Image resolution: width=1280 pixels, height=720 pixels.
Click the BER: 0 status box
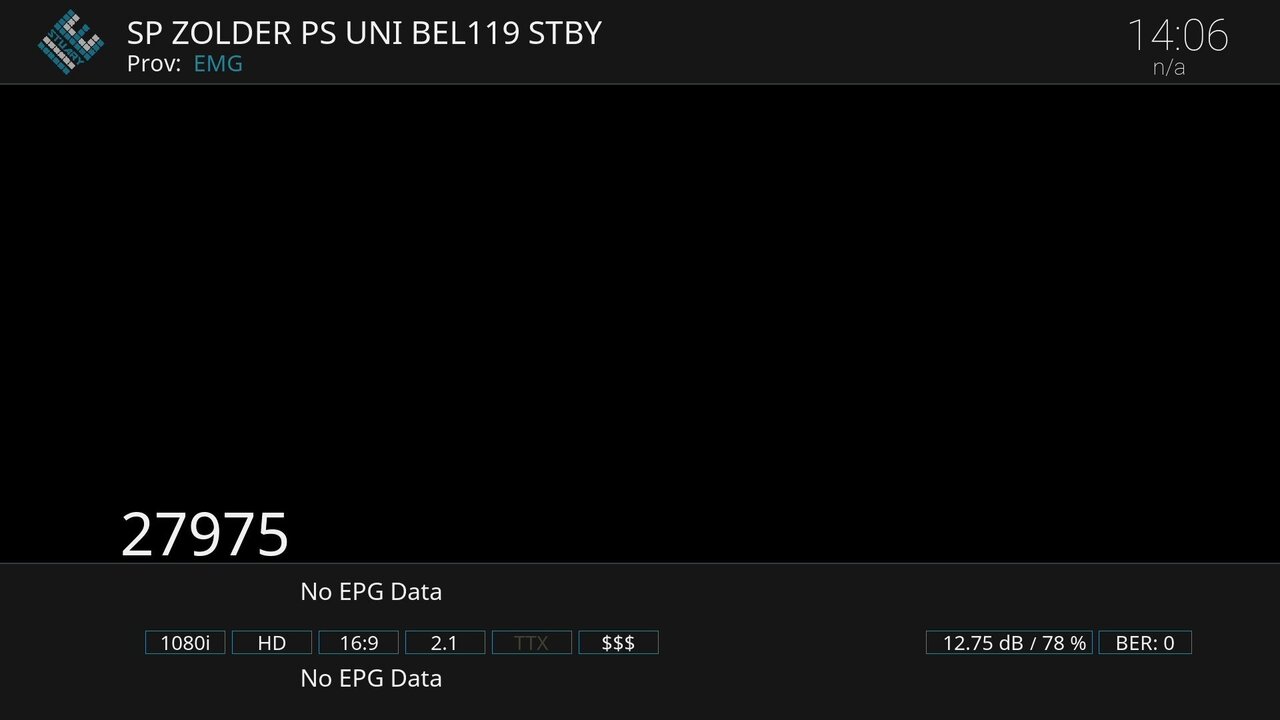tap(1145, 642)
